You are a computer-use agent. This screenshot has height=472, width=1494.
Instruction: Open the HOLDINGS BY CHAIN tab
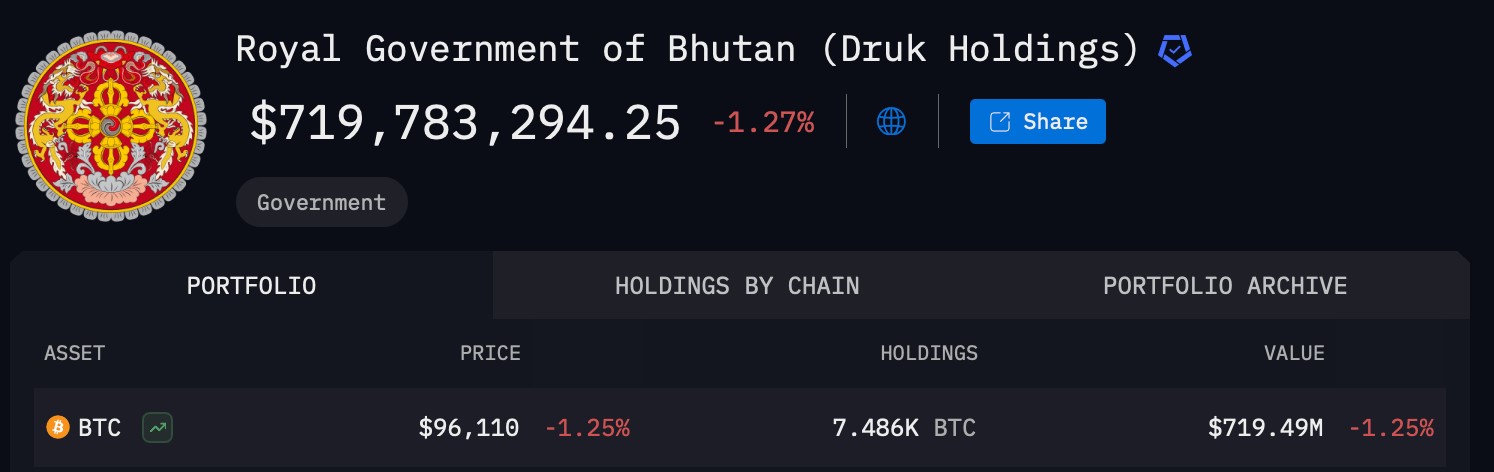[737, 286]
